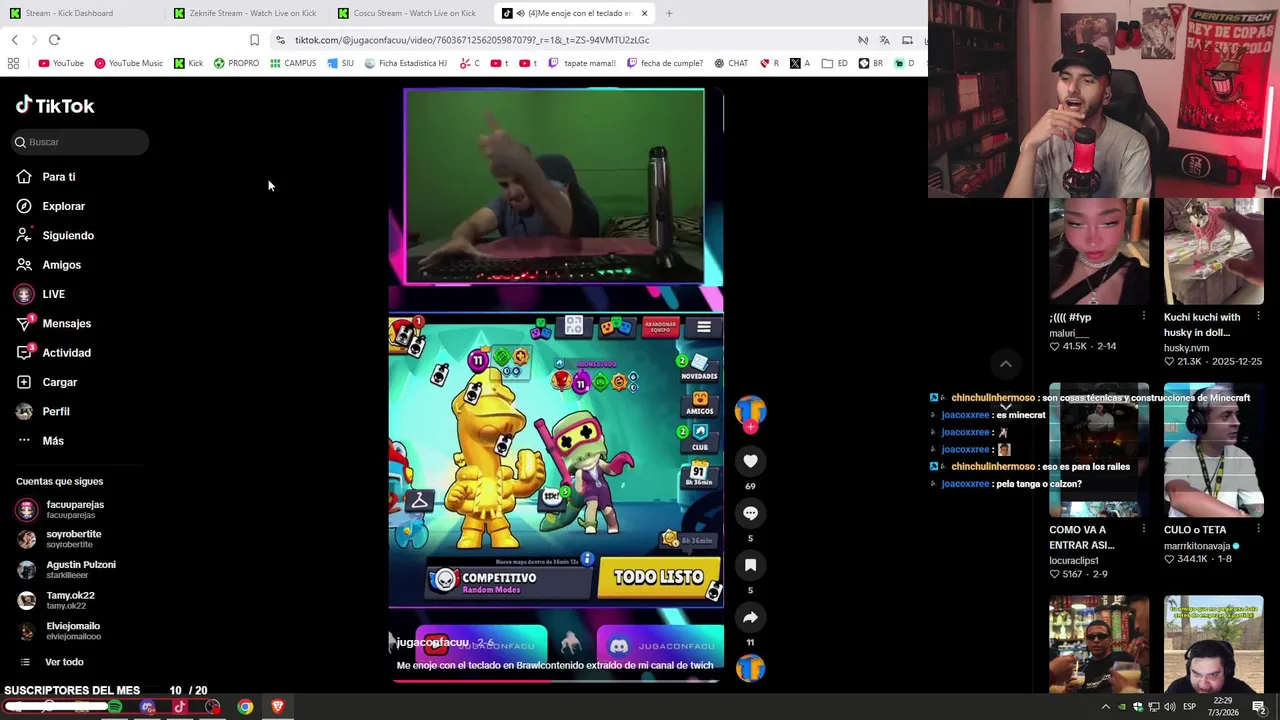Show hidden system tray icons
The height and width of the screenshot is (720, 1280).
pyautogui.click(x=1105, y=707)
